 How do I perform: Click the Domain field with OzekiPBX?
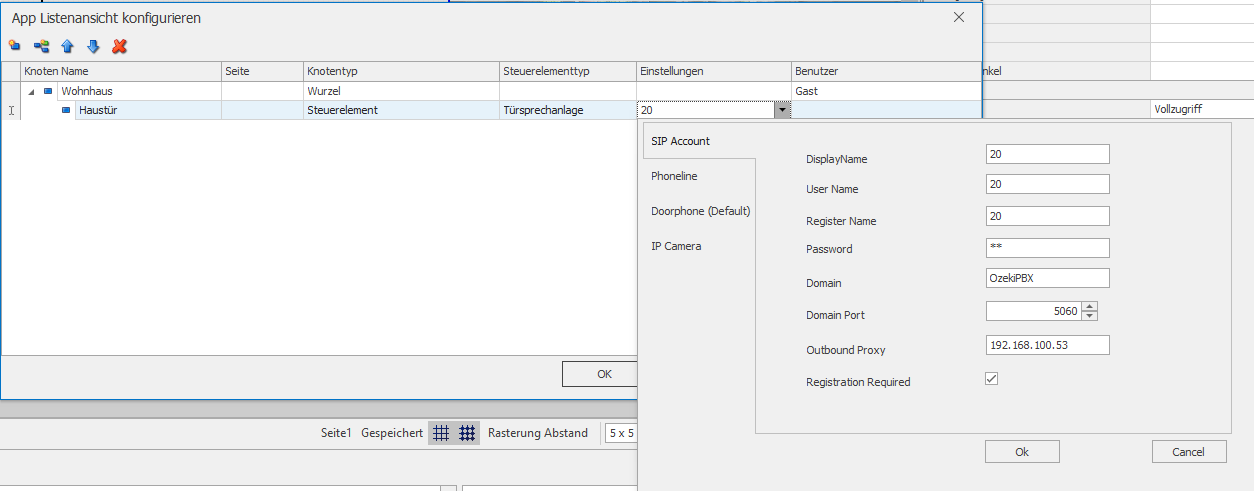[x=1047, y=278]
